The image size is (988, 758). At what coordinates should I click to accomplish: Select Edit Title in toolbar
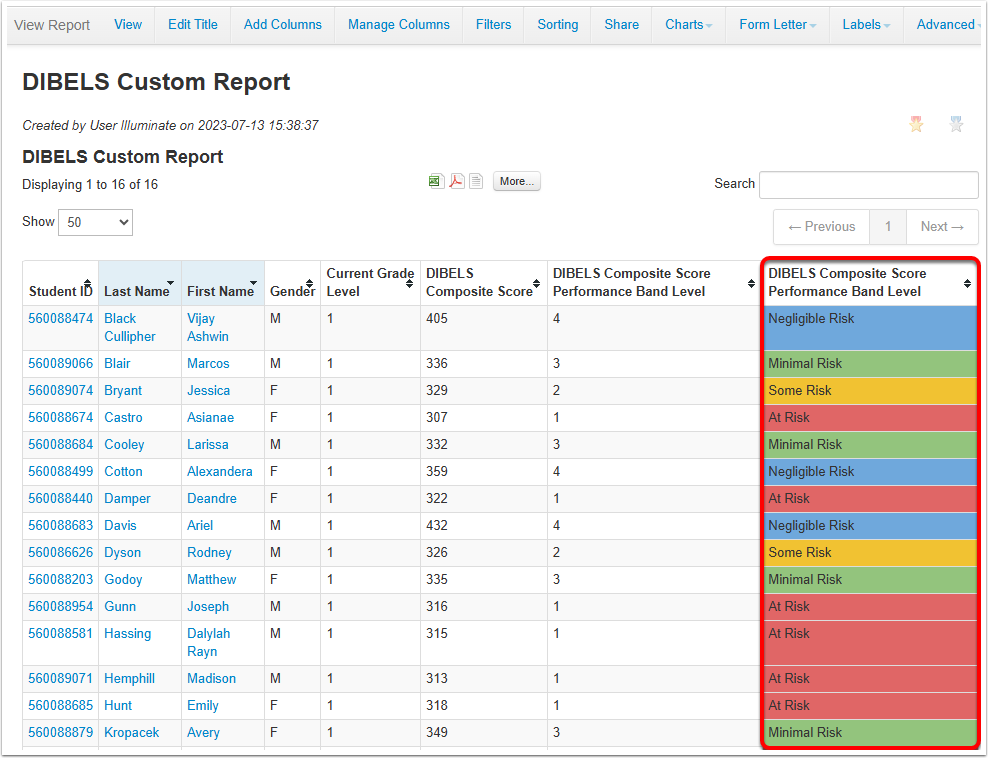[193, 25]
